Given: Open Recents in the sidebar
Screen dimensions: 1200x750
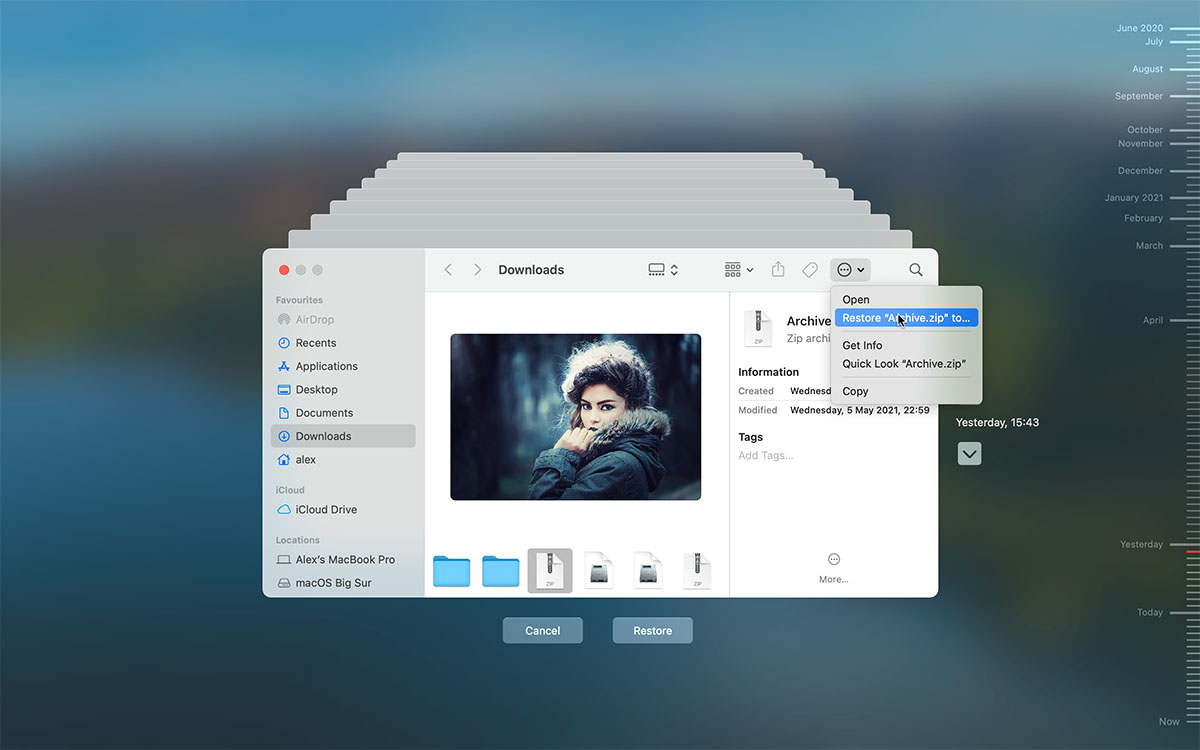Looking at the screenshot, I should [343, 343].
